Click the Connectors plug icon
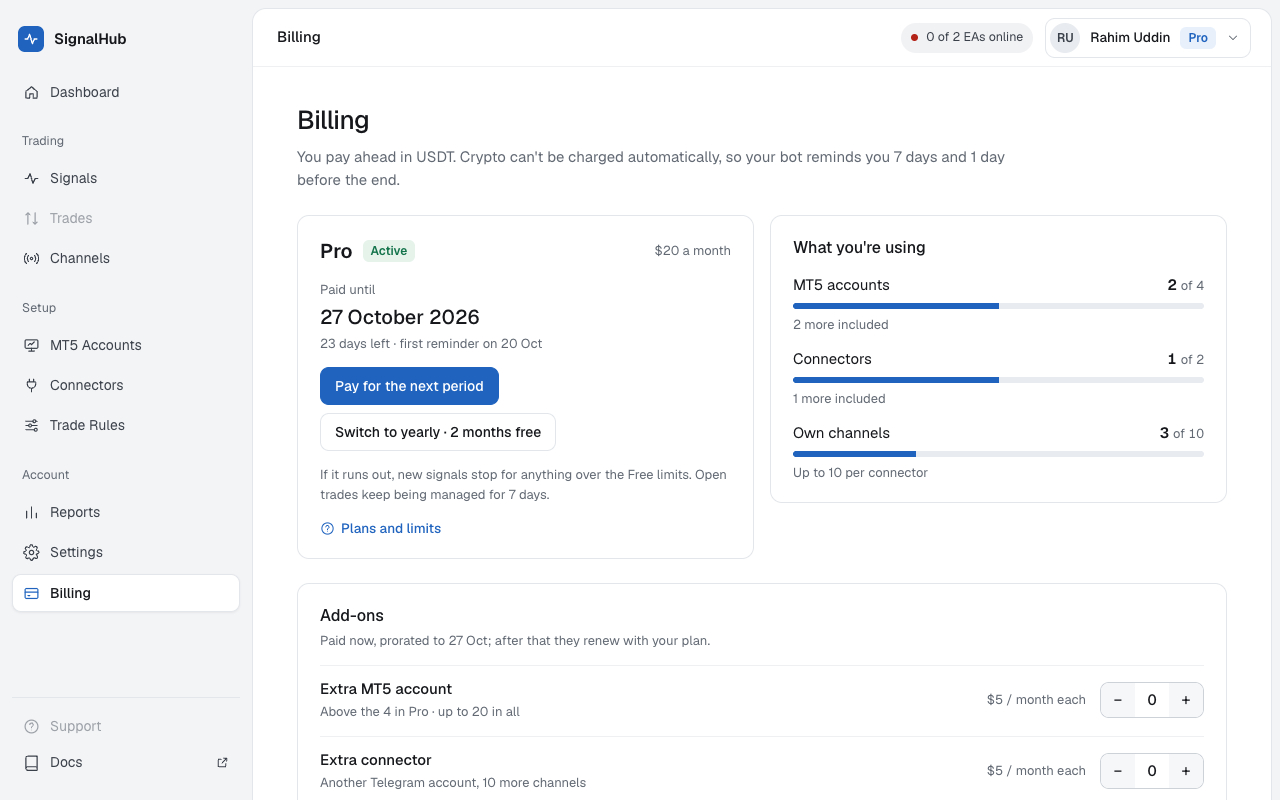This screenshot has height=800, width=1280. [x=31, y=385]
